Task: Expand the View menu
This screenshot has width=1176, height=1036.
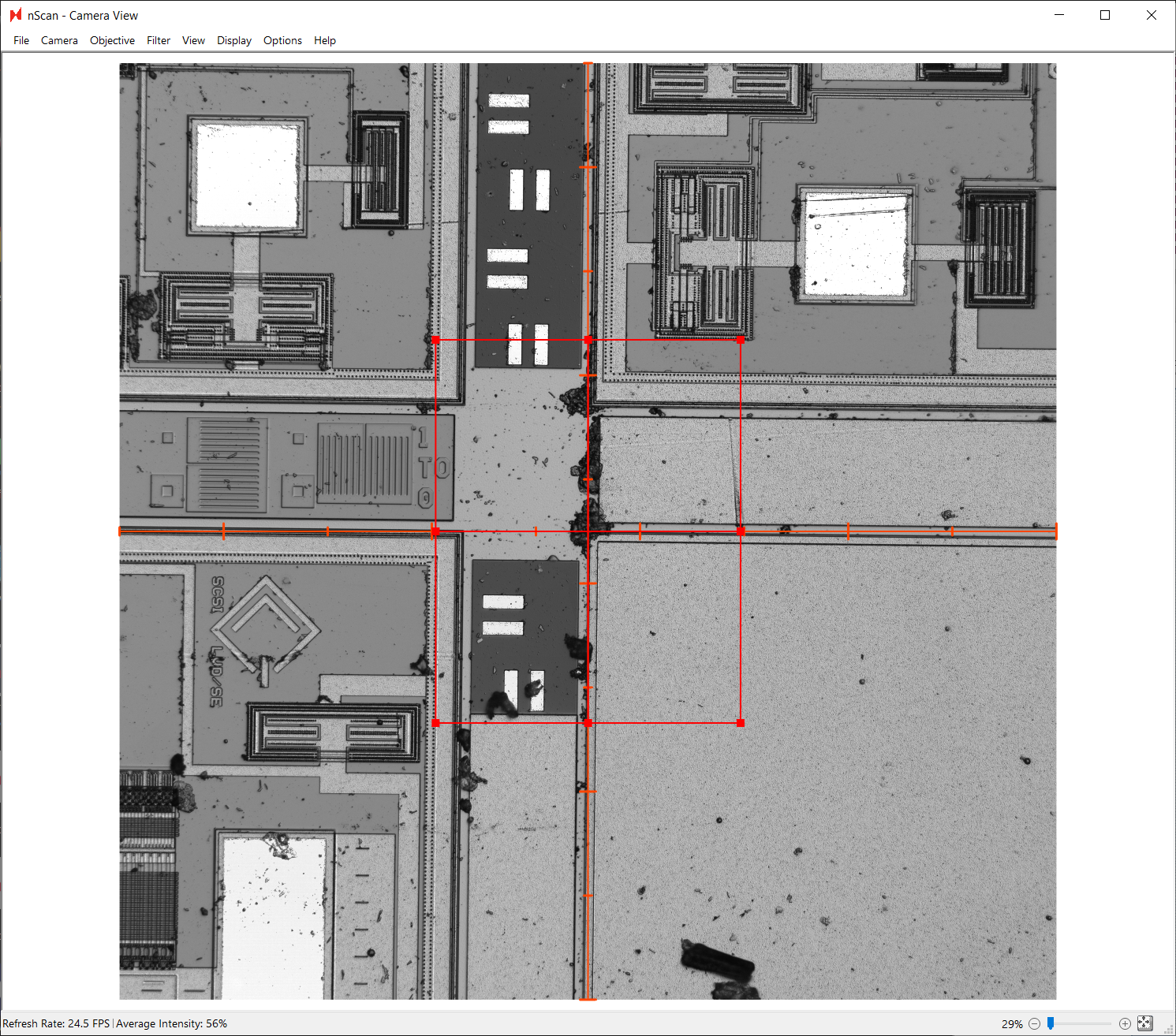Action: [x=193, y=40]
